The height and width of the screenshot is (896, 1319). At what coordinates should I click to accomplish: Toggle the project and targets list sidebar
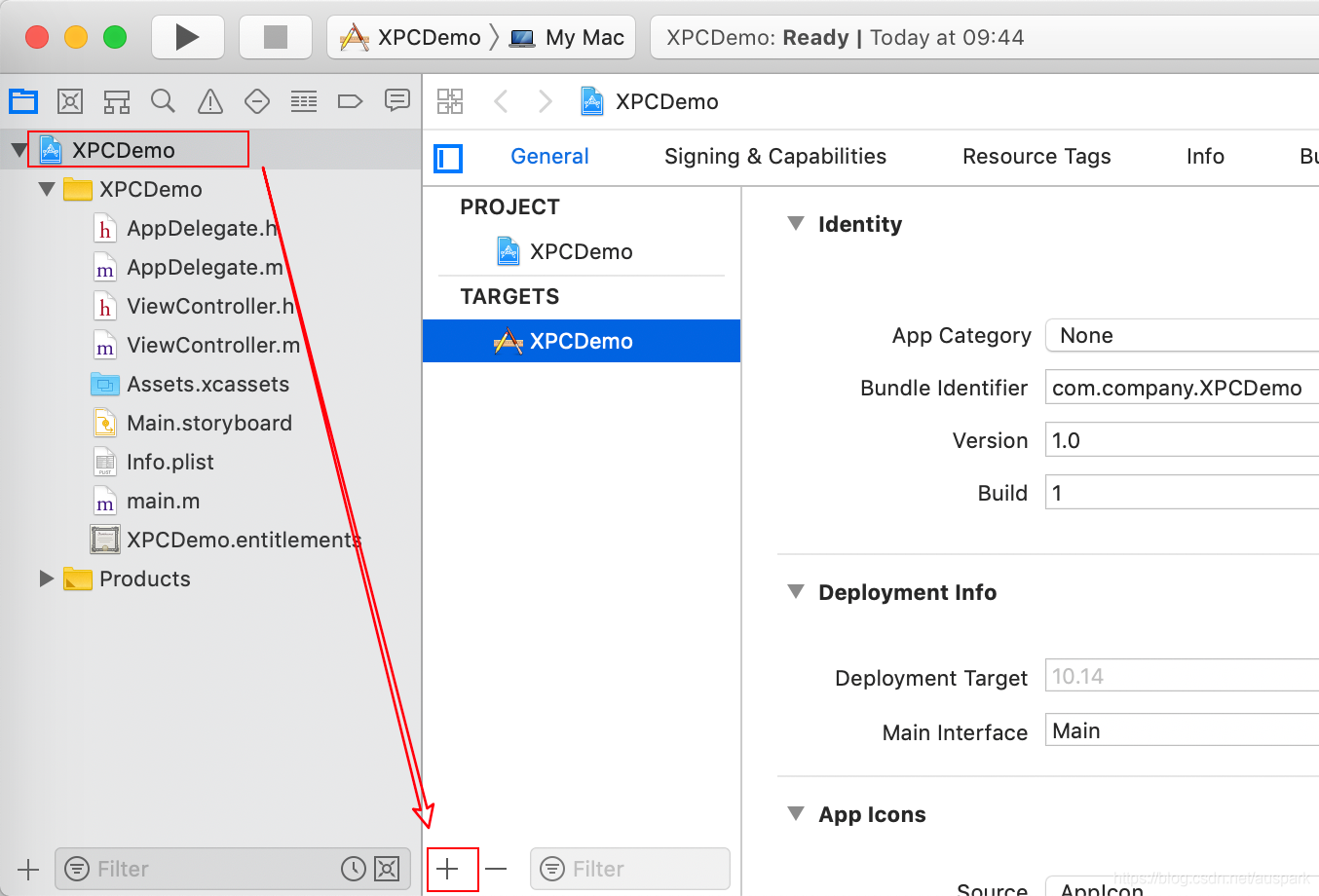(x=448, y=158)
